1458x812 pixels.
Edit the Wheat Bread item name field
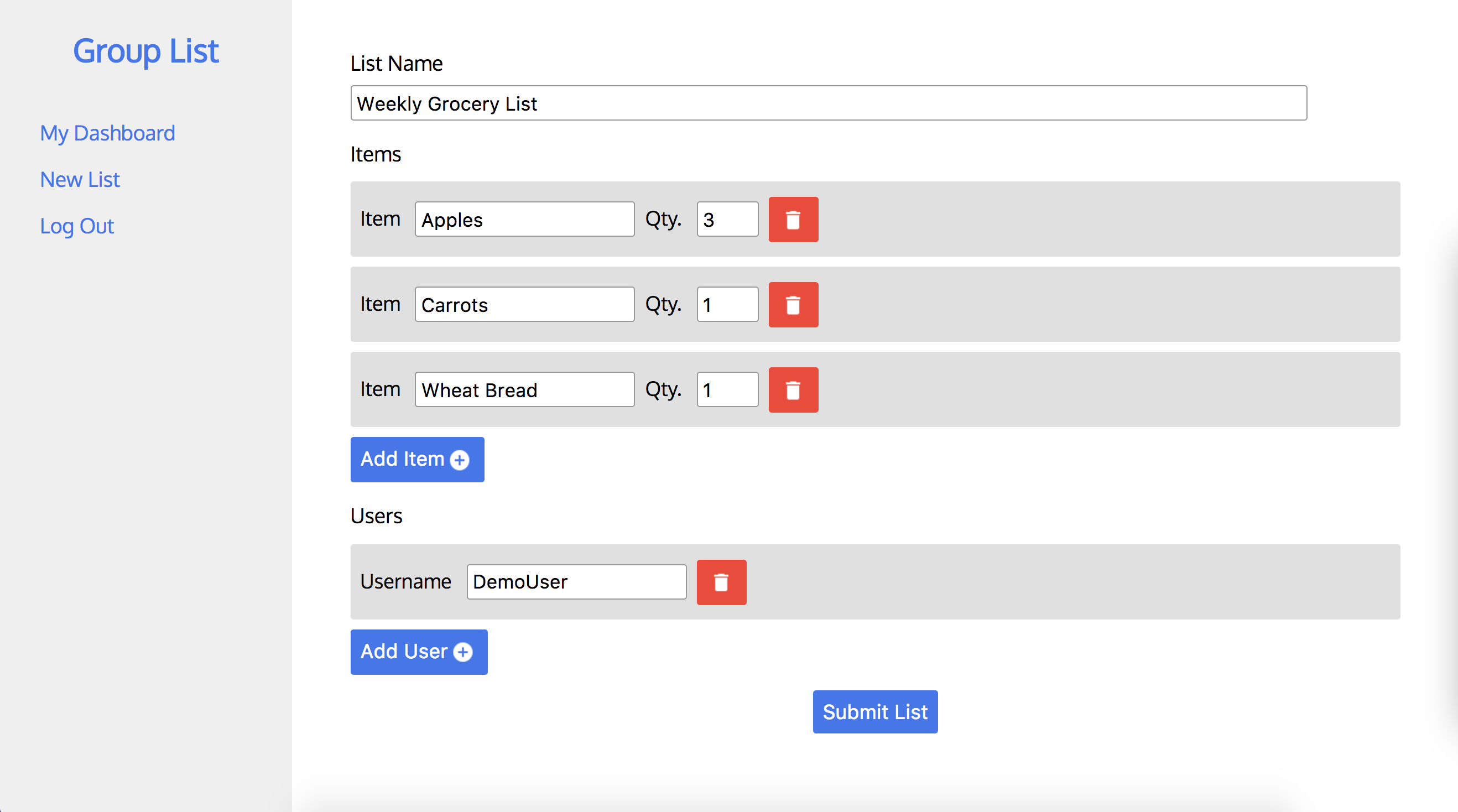(525, 389)
